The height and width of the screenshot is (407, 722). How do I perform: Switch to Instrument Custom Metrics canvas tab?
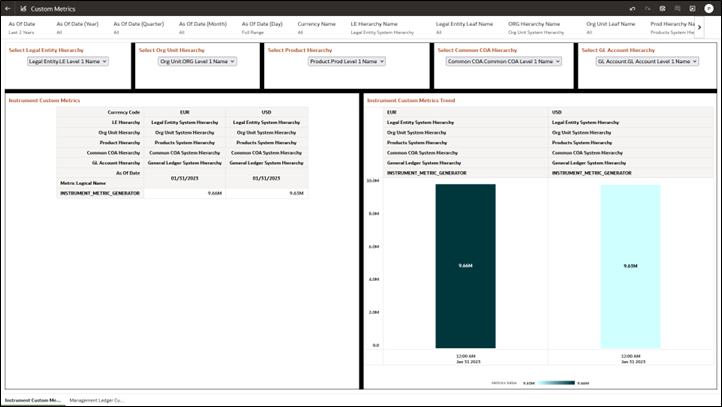coord(33,400)
